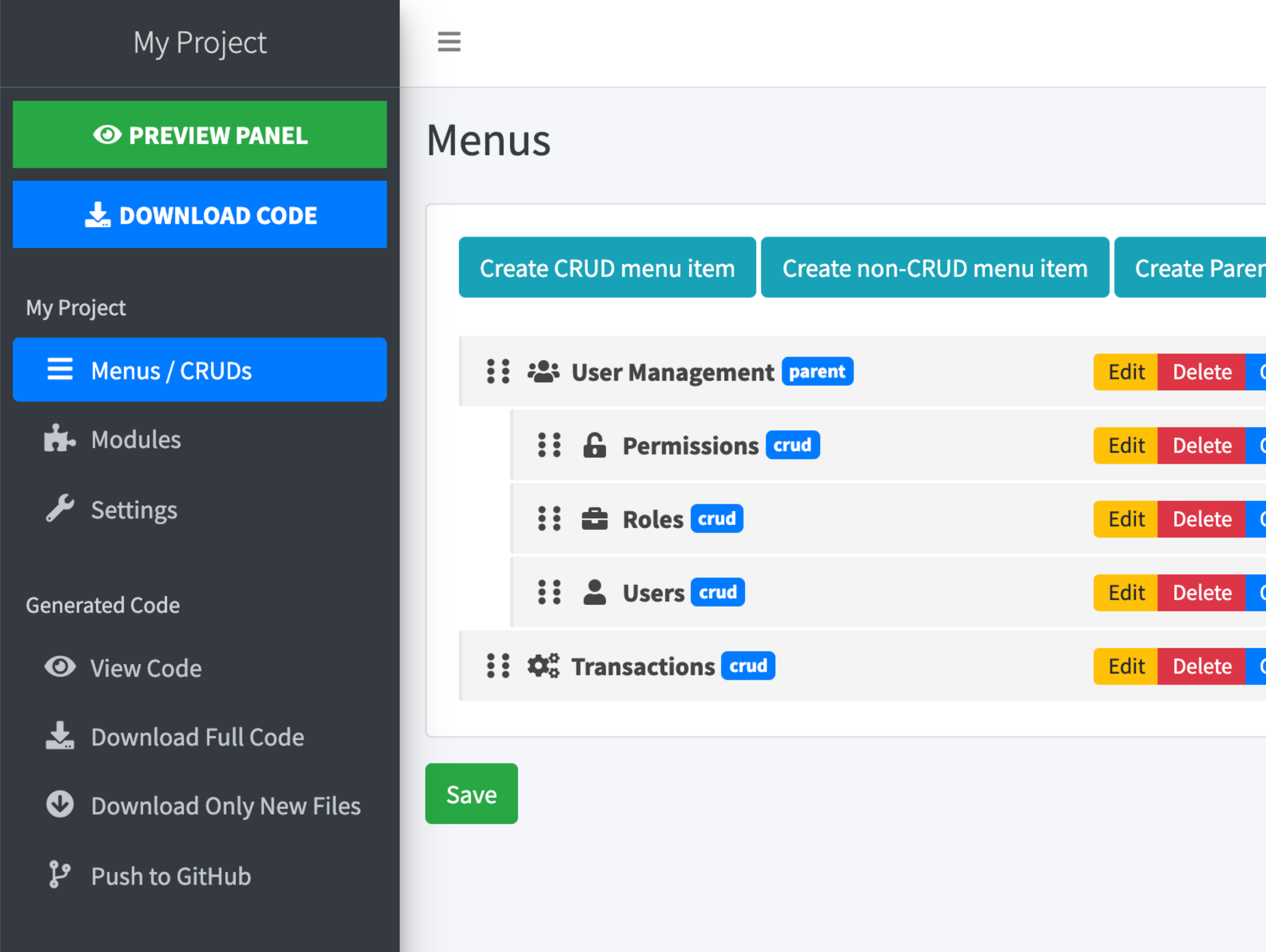Click the green Save button

point(471,794)
